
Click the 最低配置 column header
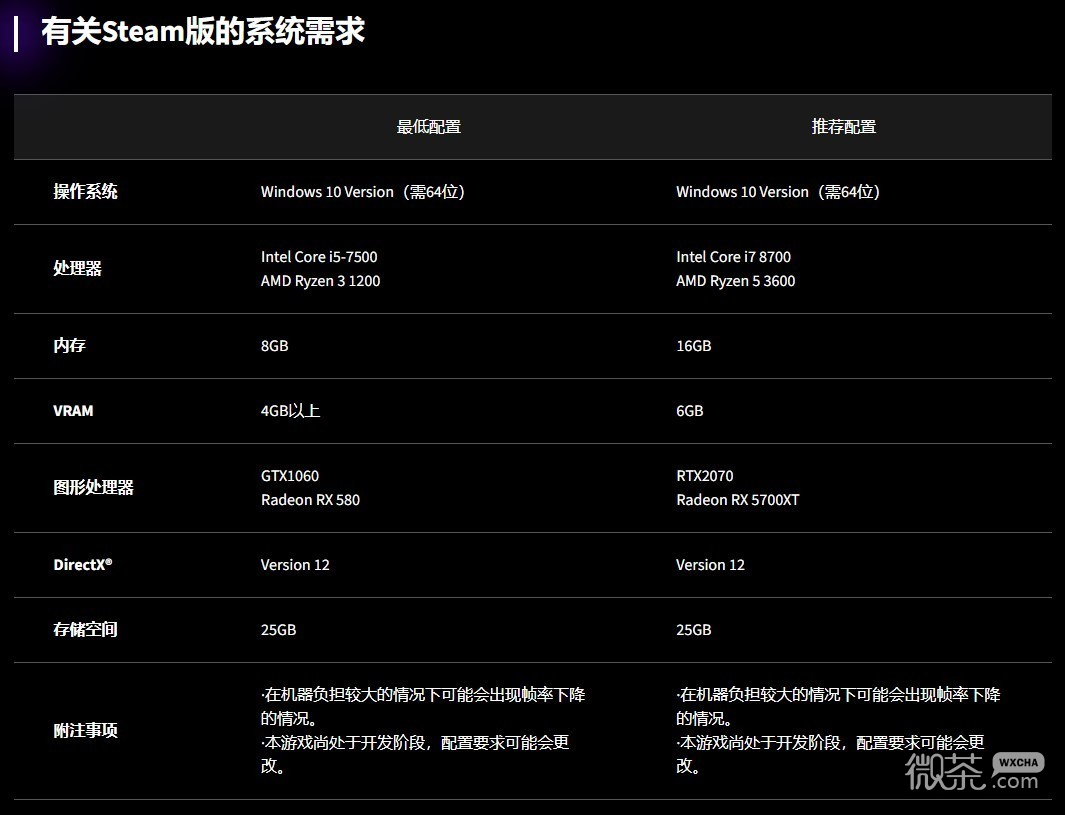(x=429, y=127)
